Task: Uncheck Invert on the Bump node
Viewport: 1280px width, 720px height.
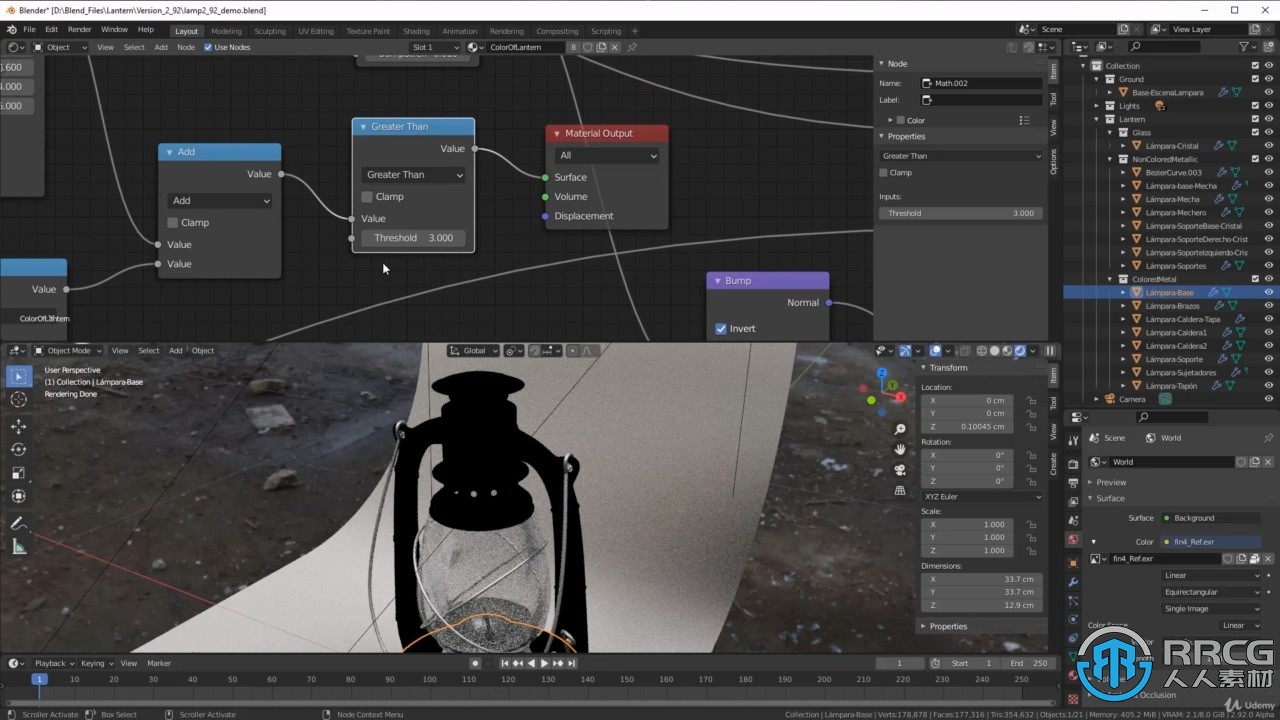Action: click(x=721, y=329)
